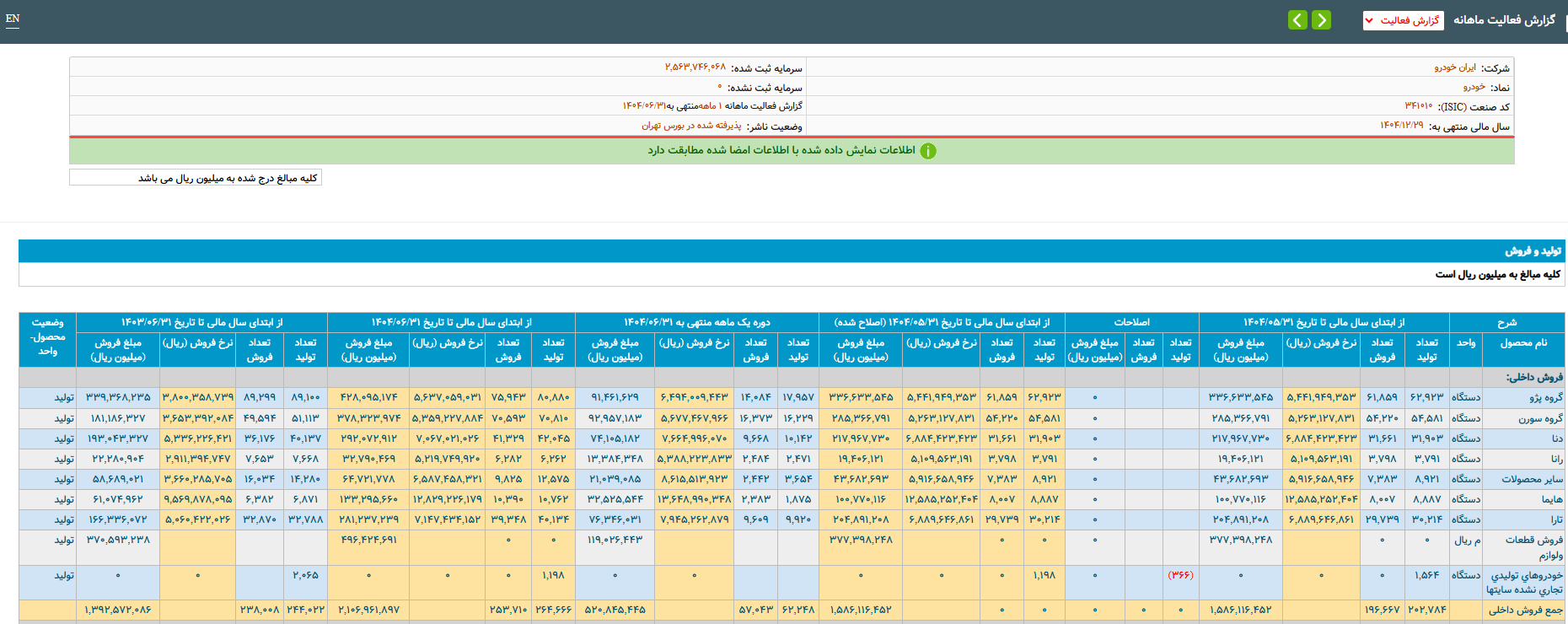Click the گزارش فعالیت ماهانه page title
The image size is (1568, 624).
click(x=1504, y=19)
